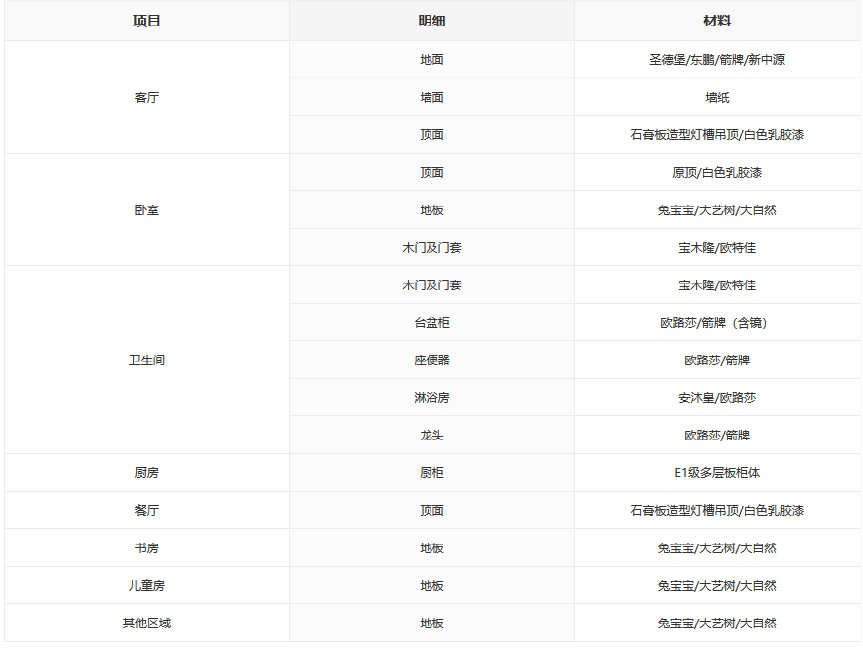Select the 安沐皇/欧路莎 material cell
Screen dimensions: 863x650
(x=717, y=397)
